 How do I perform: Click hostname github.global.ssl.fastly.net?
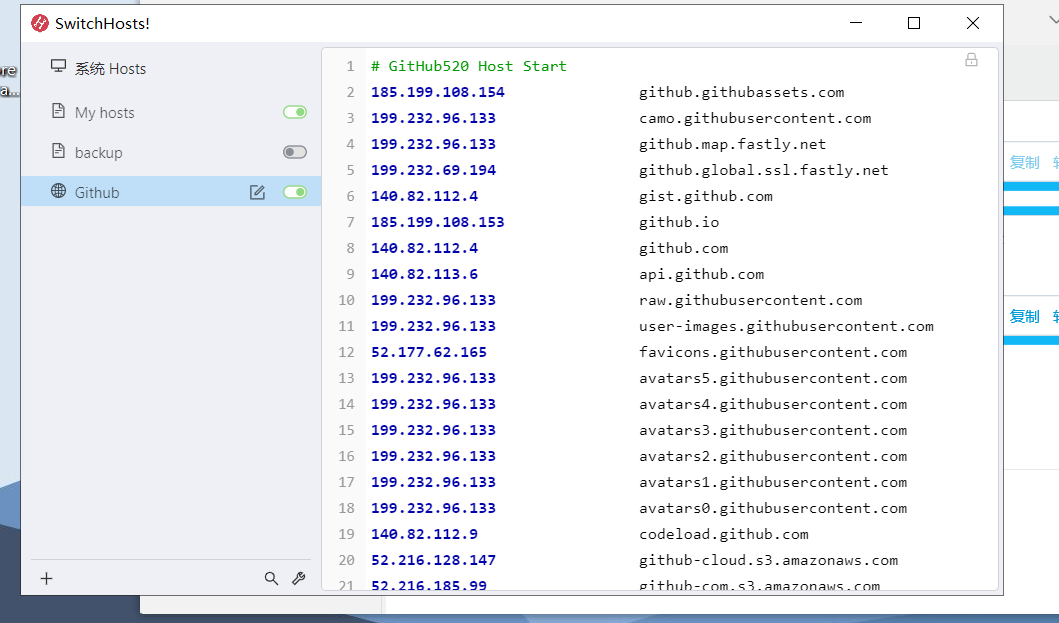(764, 170)
